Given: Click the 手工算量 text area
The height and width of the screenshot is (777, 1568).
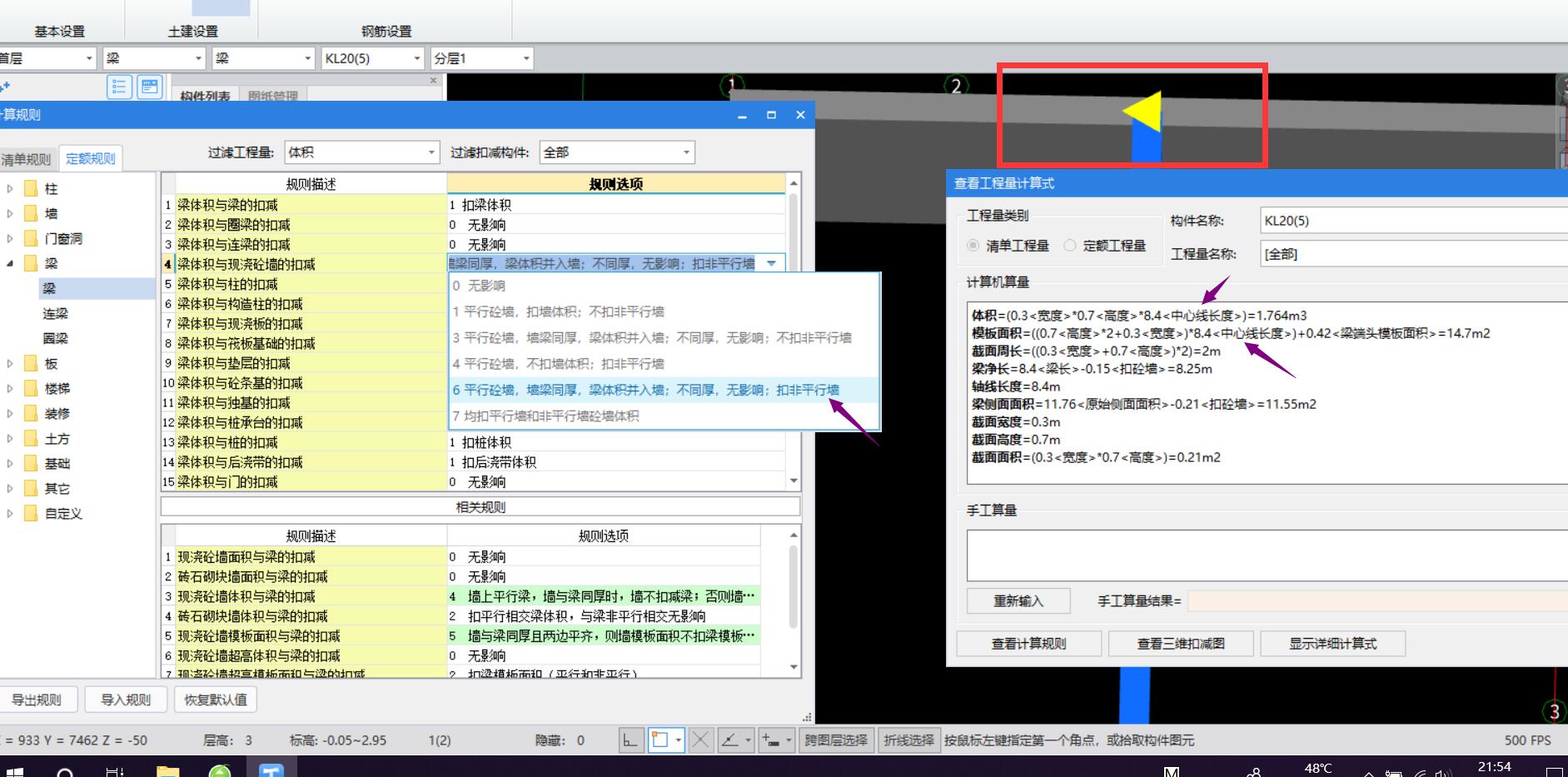Looking at the screenshot, I should click(1267, 555).
